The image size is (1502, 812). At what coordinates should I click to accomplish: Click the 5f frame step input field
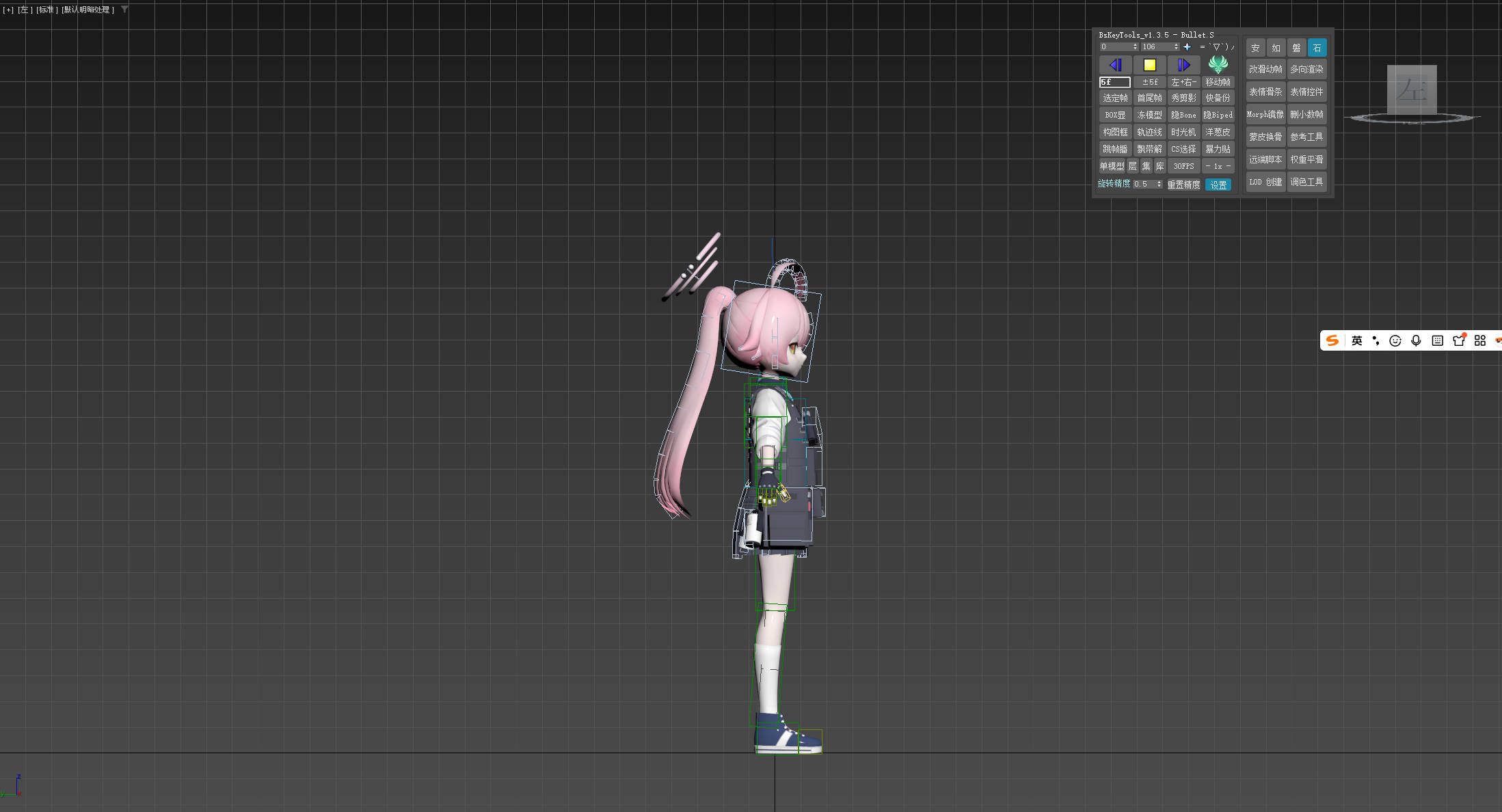click(1114, 82)
